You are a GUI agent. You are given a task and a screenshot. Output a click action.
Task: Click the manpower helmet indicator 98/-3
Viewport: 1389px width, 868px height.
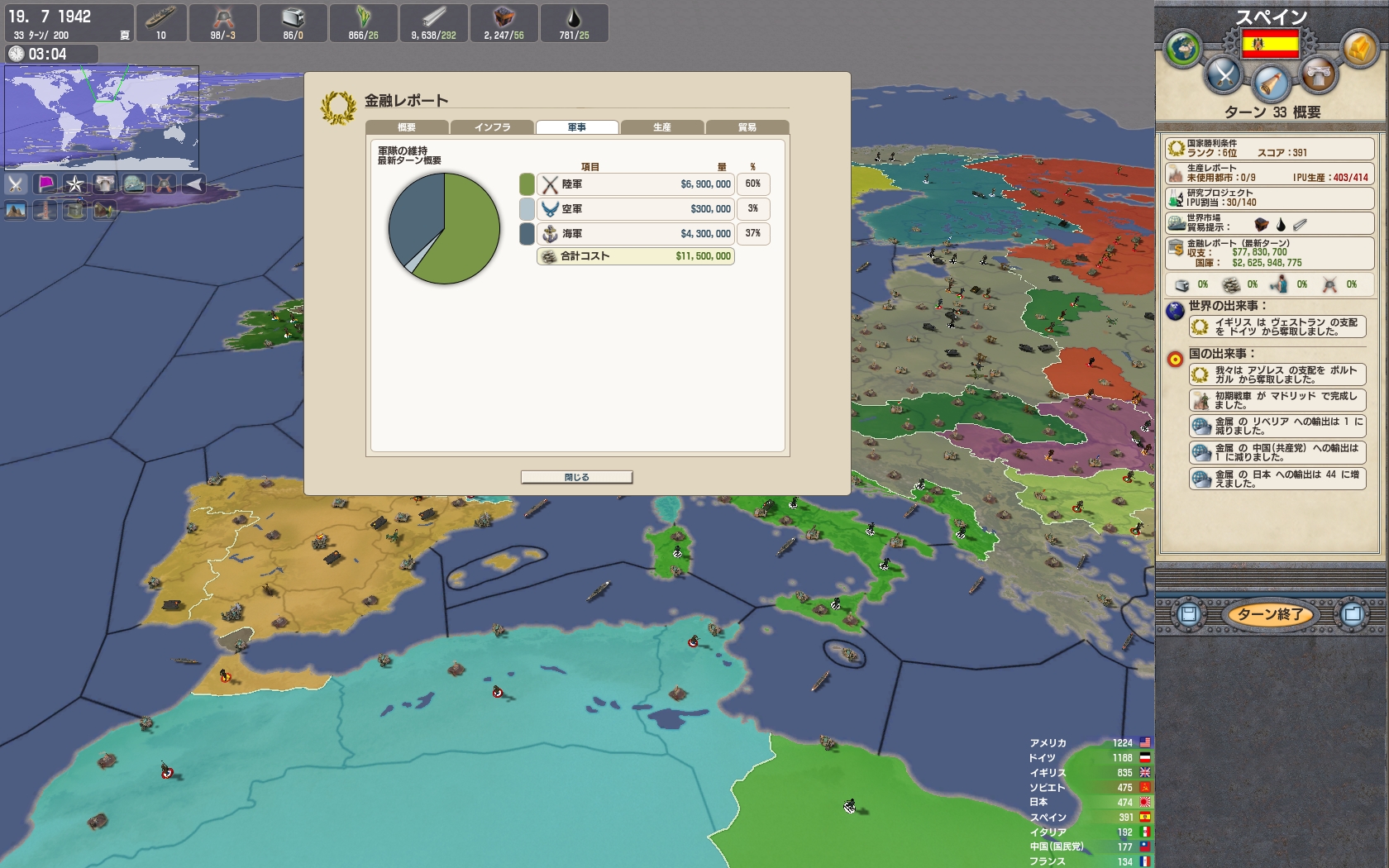(x=222, y=23)
